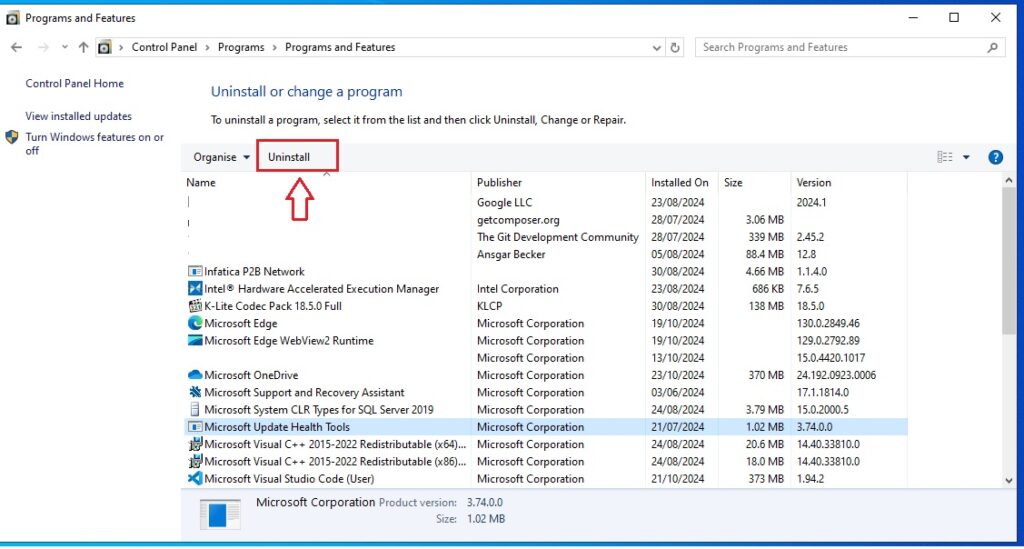The height and width of the screenshot is (549, 1024).
Task: Click the 370 MB size cell
Action: click(x=766, y=375)
